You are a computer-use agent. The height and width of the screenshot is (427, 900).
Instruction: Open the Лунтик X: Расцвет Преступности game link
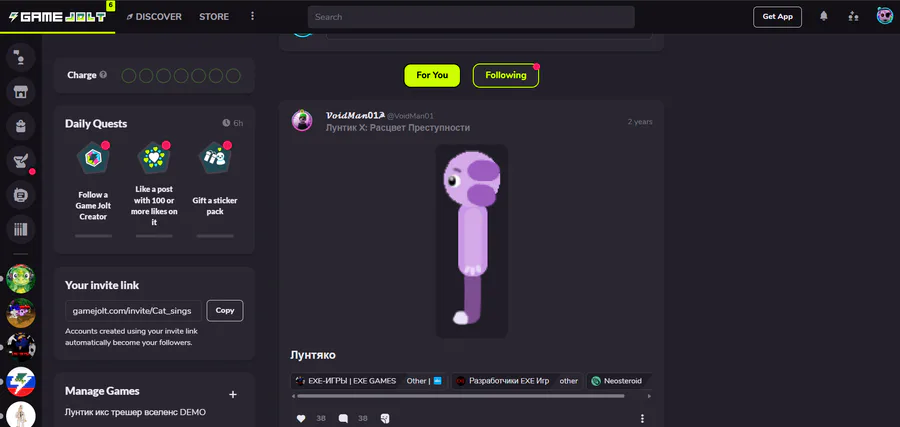click(x=398, y=127)
